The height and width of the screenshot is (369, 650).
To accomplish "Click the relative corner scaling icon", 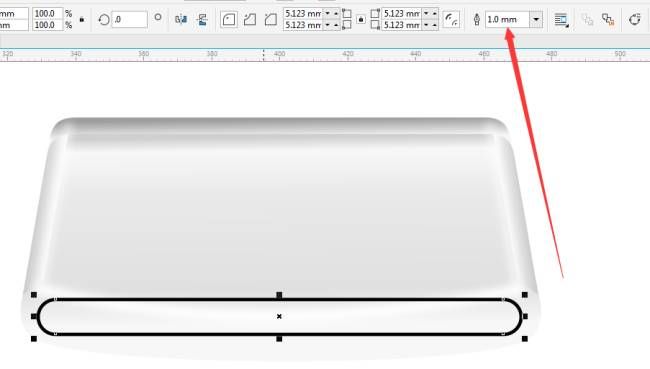I will 451,19.
